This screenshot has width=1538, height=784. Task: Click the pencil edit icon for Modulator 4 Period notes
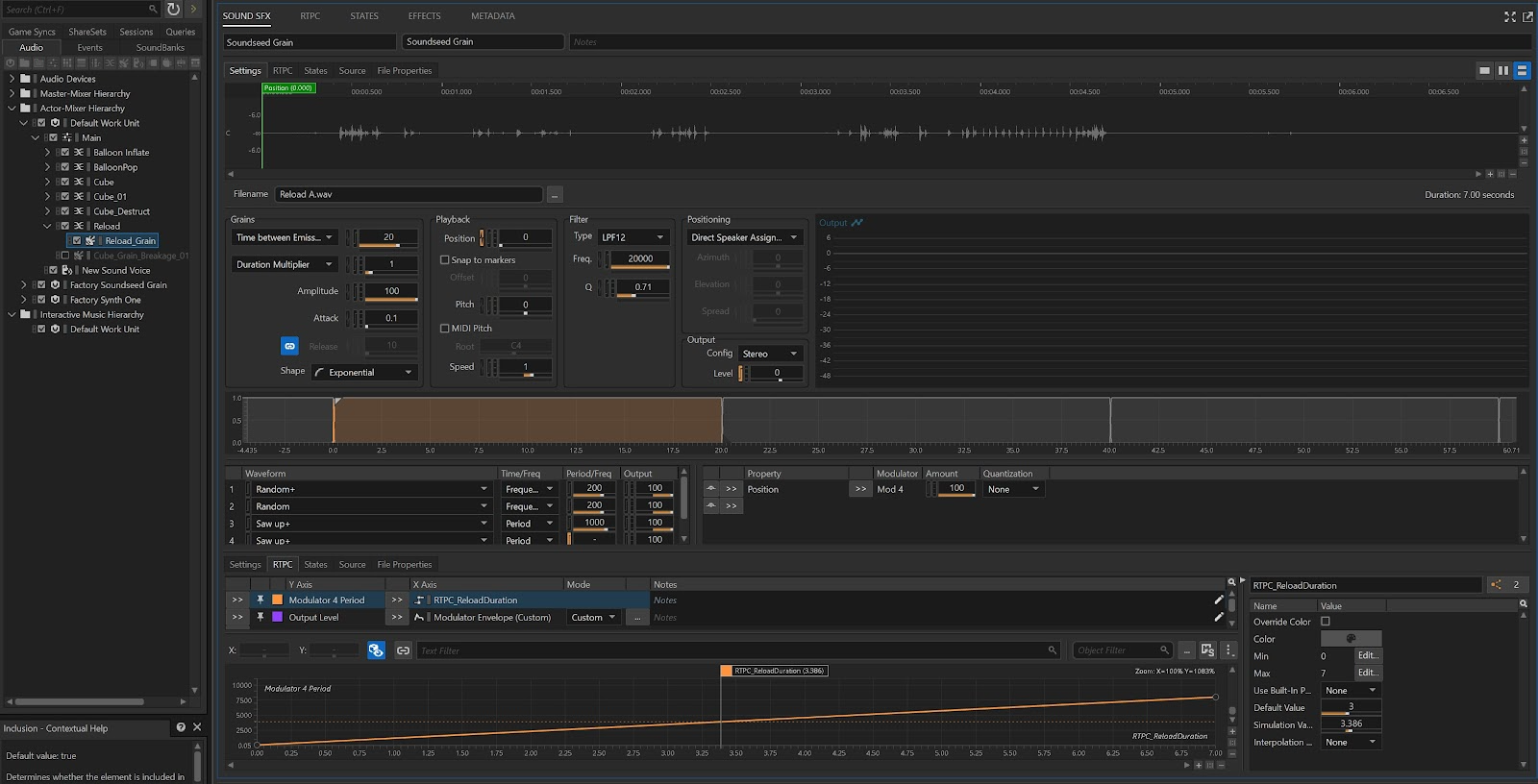(x=1219, y=600)
